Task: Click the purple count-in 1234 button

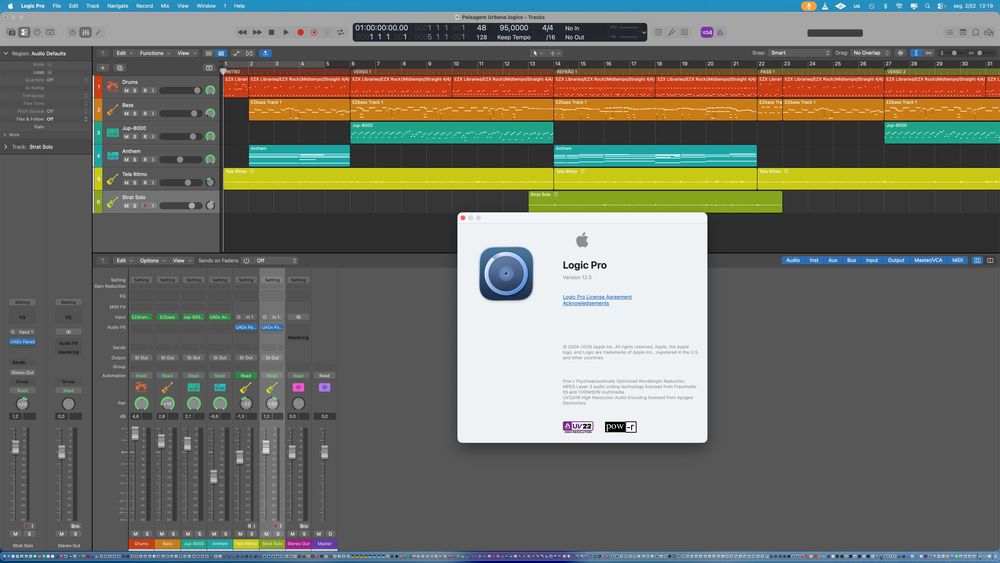Action: tap(707, 33)
